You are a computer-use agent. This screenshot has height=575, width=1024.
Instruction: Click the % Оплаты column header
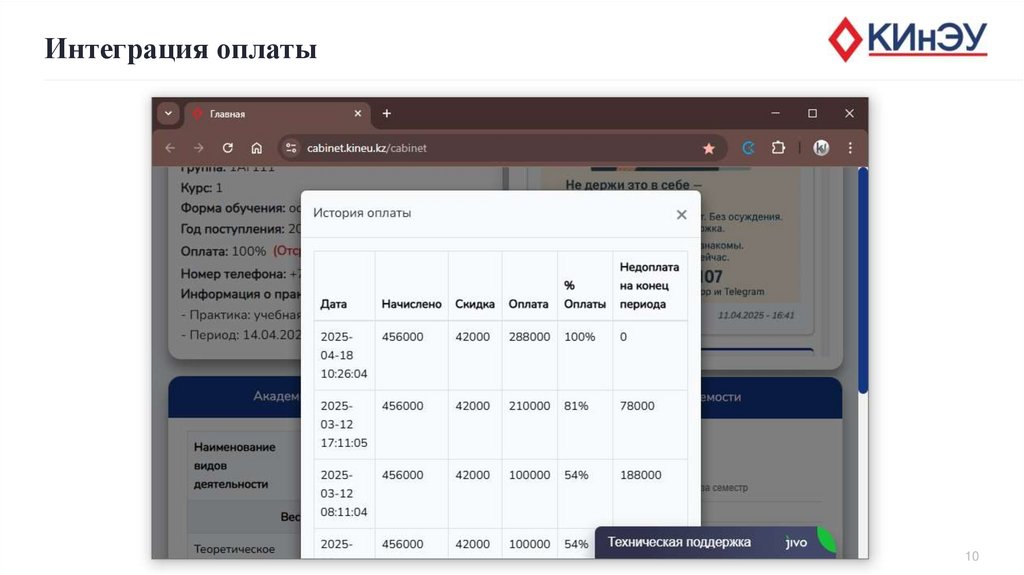(x=584, y=295)
